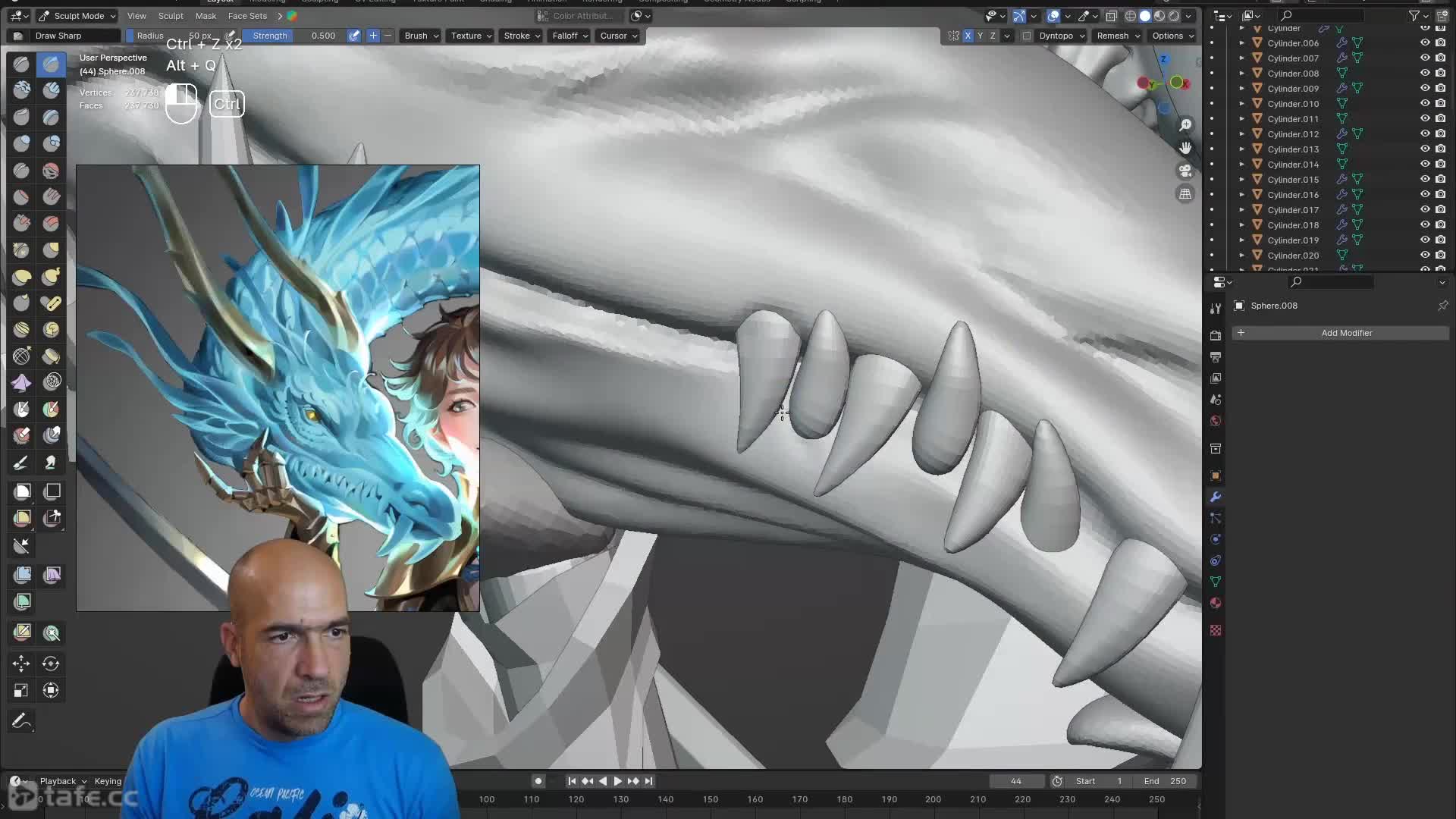Open the Playback menu in timeline

point(63,781)
